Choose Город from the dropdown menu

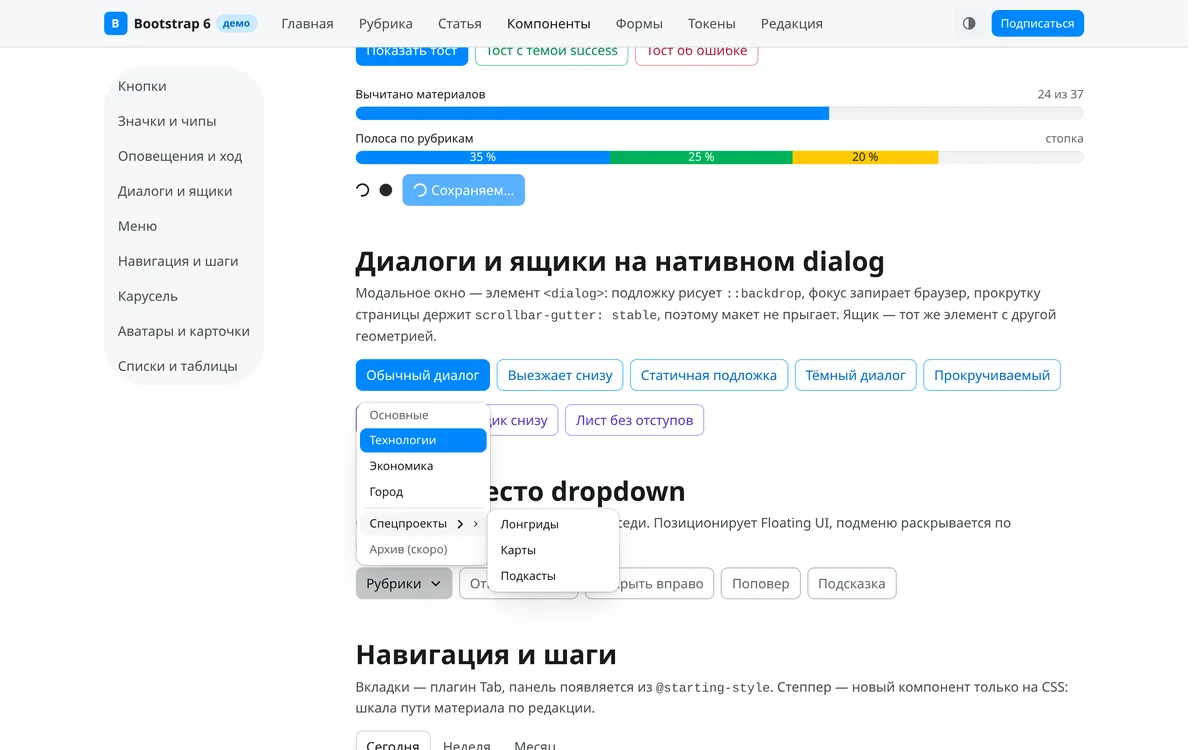coord(423,492)
